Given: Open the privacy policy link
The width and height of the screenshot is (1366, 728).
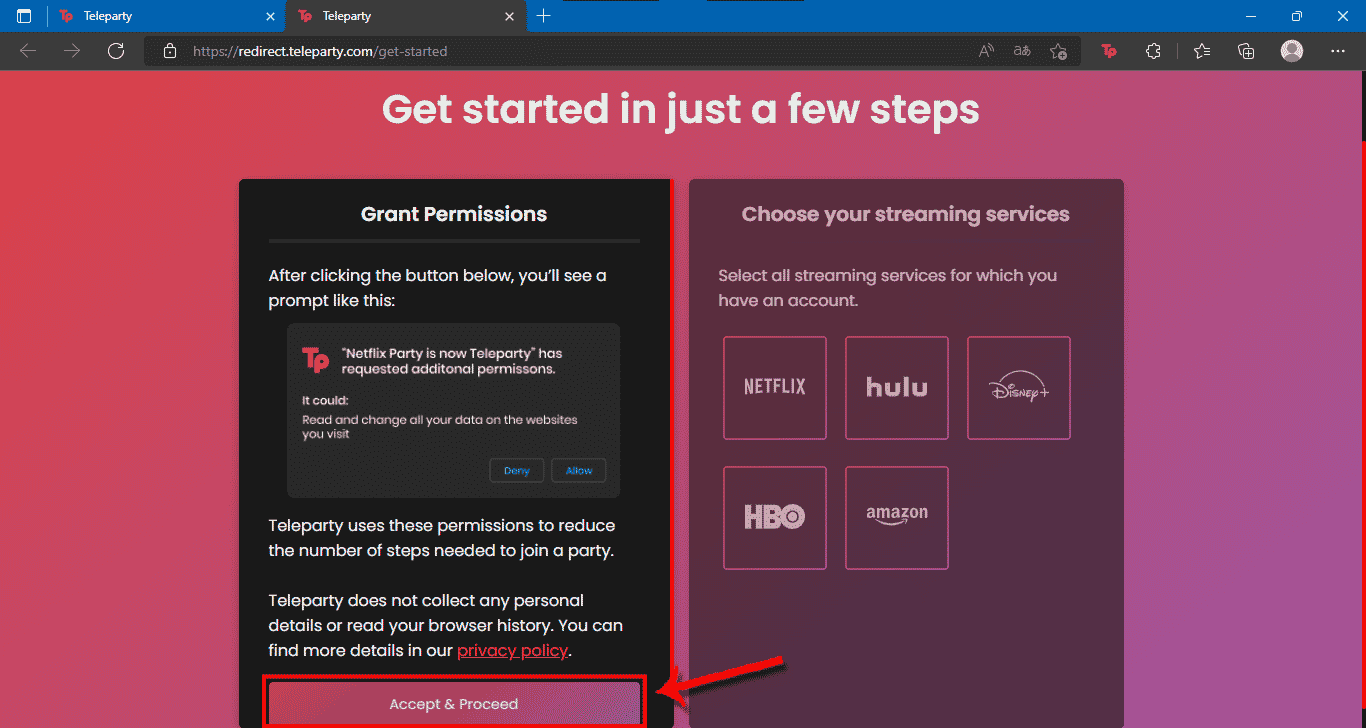Looking at the screenshot, I should (512, 651).
